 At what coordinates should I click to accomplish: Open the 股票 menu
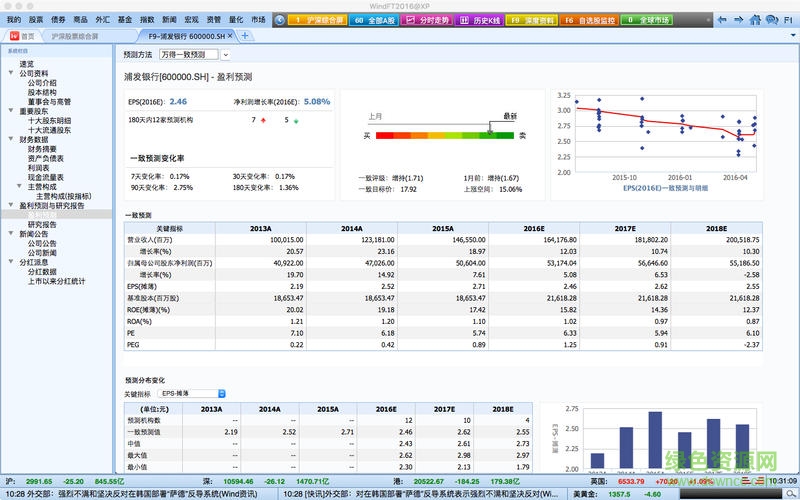(x=36, y=19)
